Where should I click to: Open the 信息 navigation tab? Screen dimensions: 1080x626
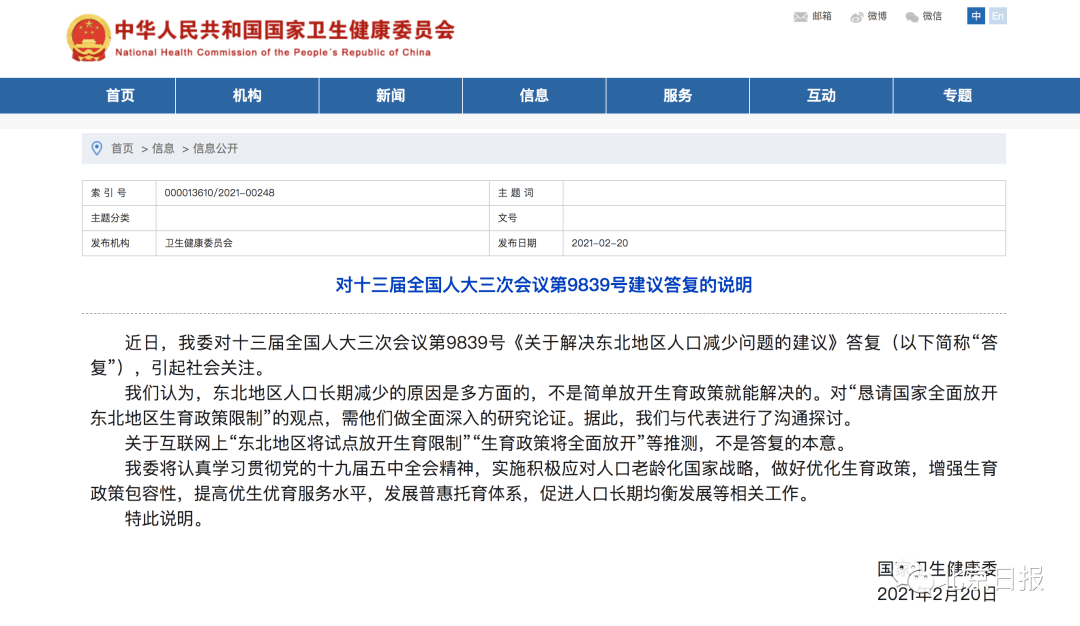pos(534,96)
